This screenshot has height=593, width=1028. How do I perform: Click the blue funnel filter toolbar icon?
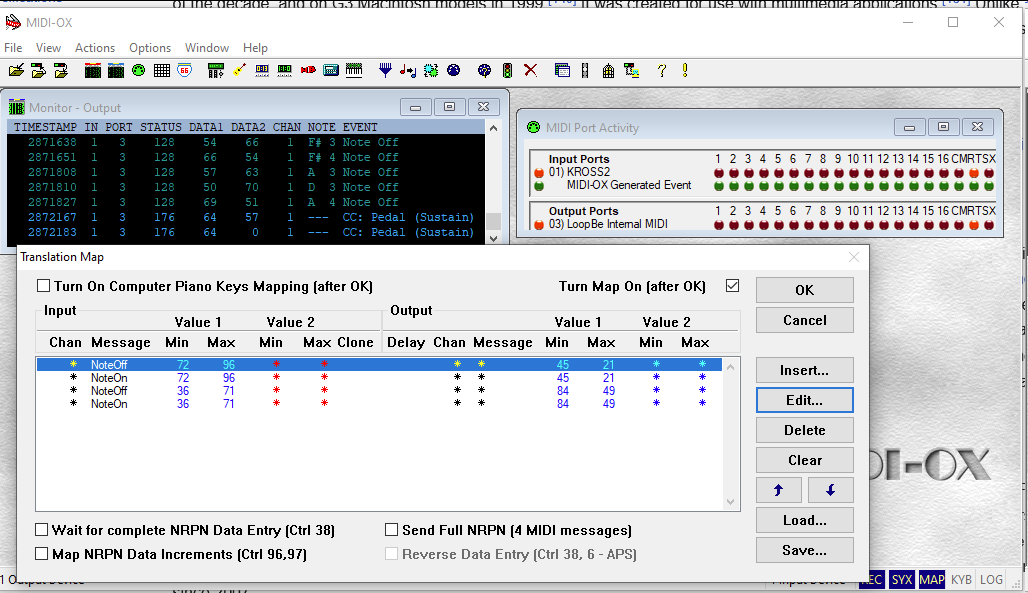click(385, 70)
